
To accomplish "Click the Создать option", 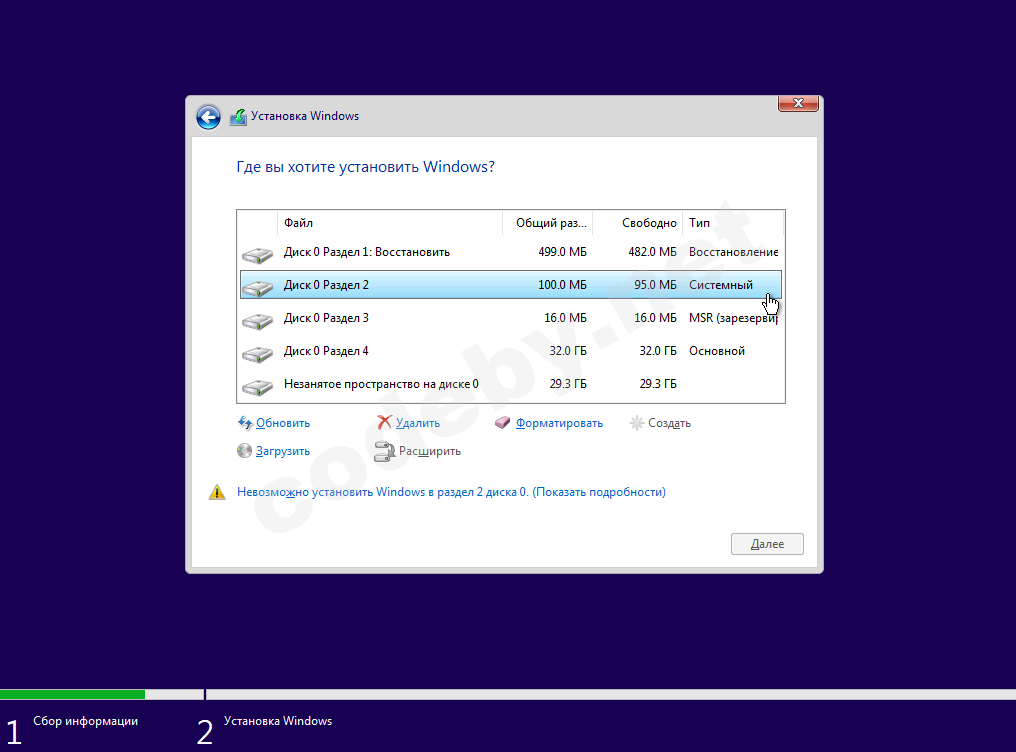I will [x=669, y=423].
